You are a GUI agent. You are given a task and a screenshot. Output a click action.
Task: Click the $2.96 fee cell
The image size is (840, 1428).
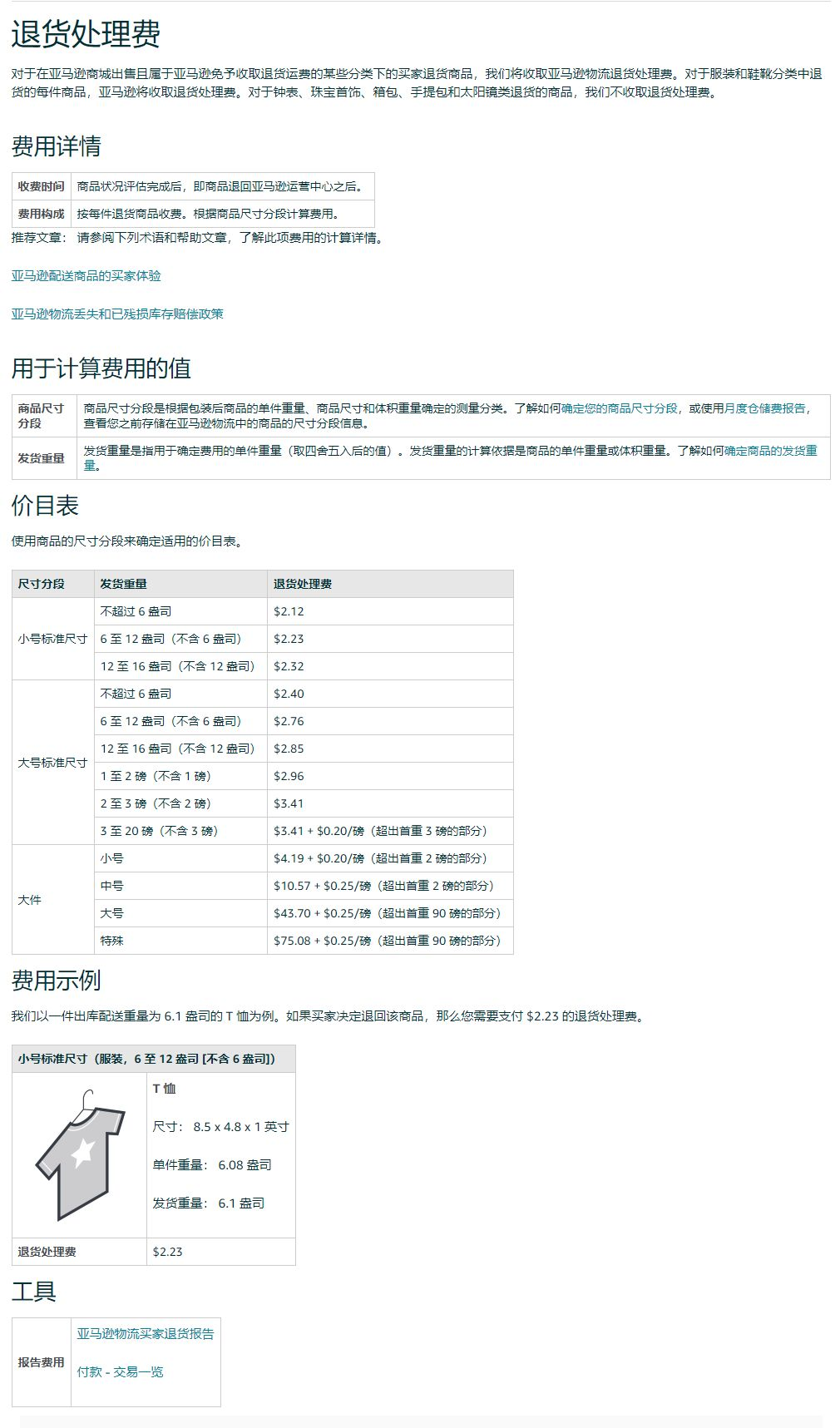[x=390, y=776]
